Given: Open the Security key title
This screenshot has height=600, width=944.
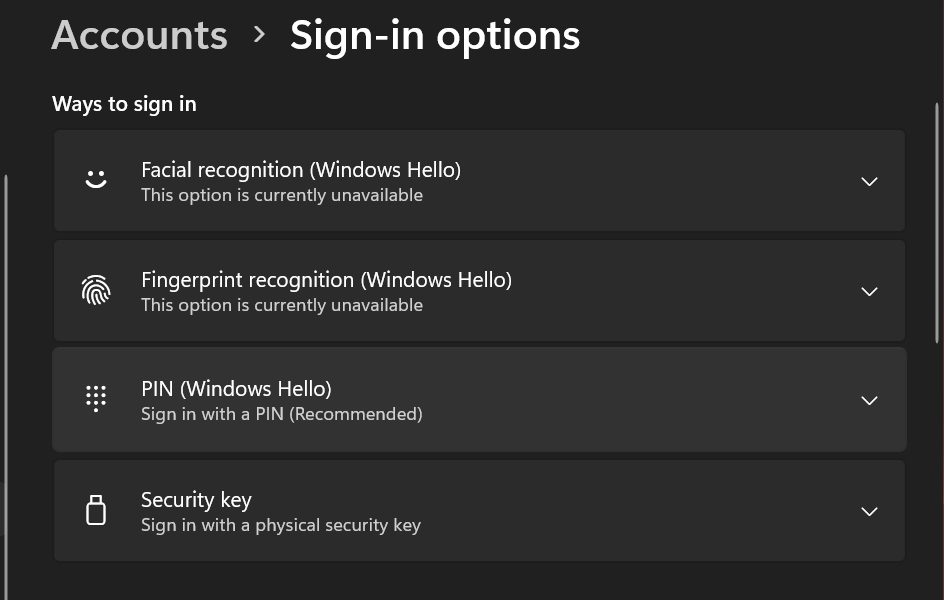Looking at the screenshot, I should (x=196, y=499).
